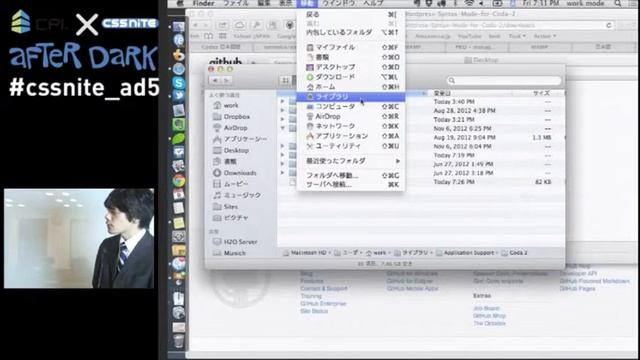Open the Trash in the Dock
Image resolution: width=640 pixels, height=360 pixels.
[x=178, y=341]
